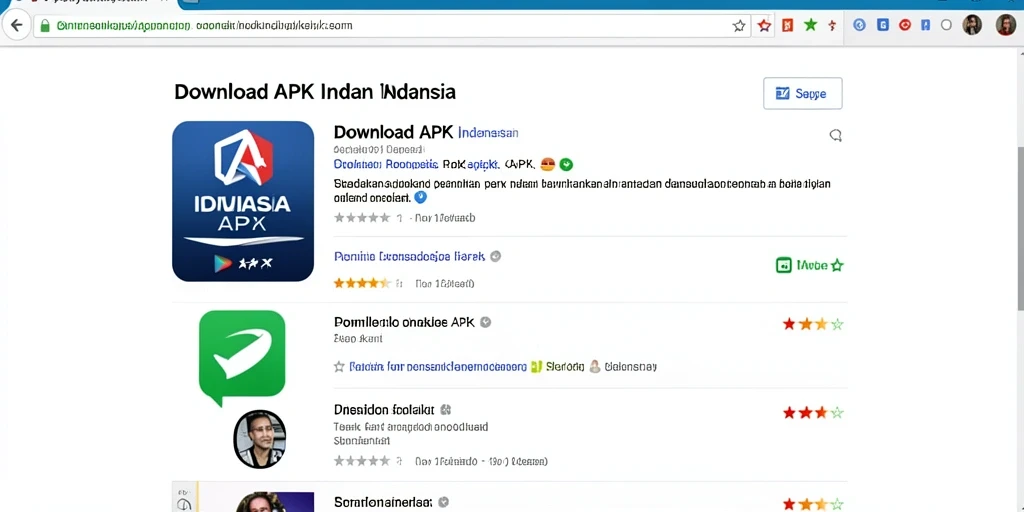1024x512 pixels.
Task: Open the Sorrlonainerlsa entry
Action: [383, 502]
